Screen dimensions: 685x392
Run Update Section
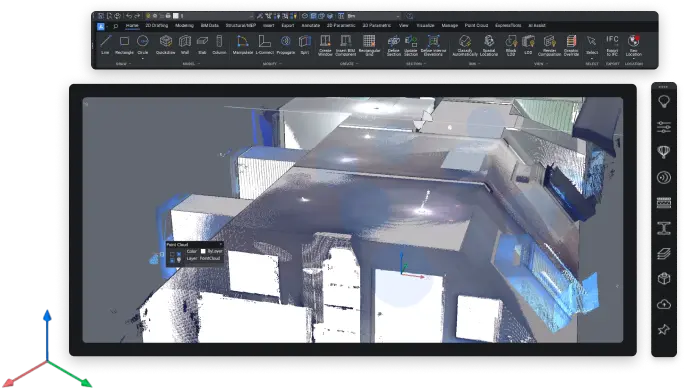pos(411,45)
